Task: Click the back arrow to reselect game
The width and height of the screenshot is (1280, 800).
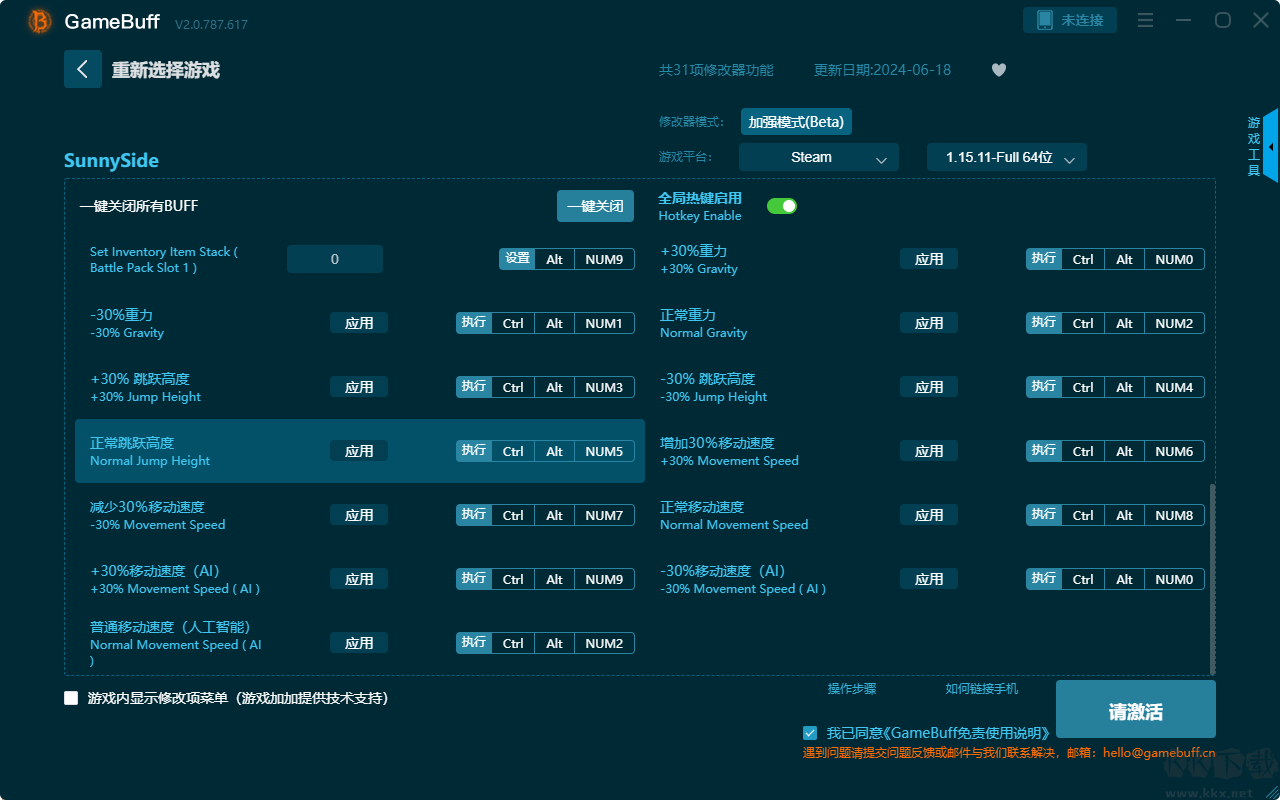Action: (x=83, y=69)
